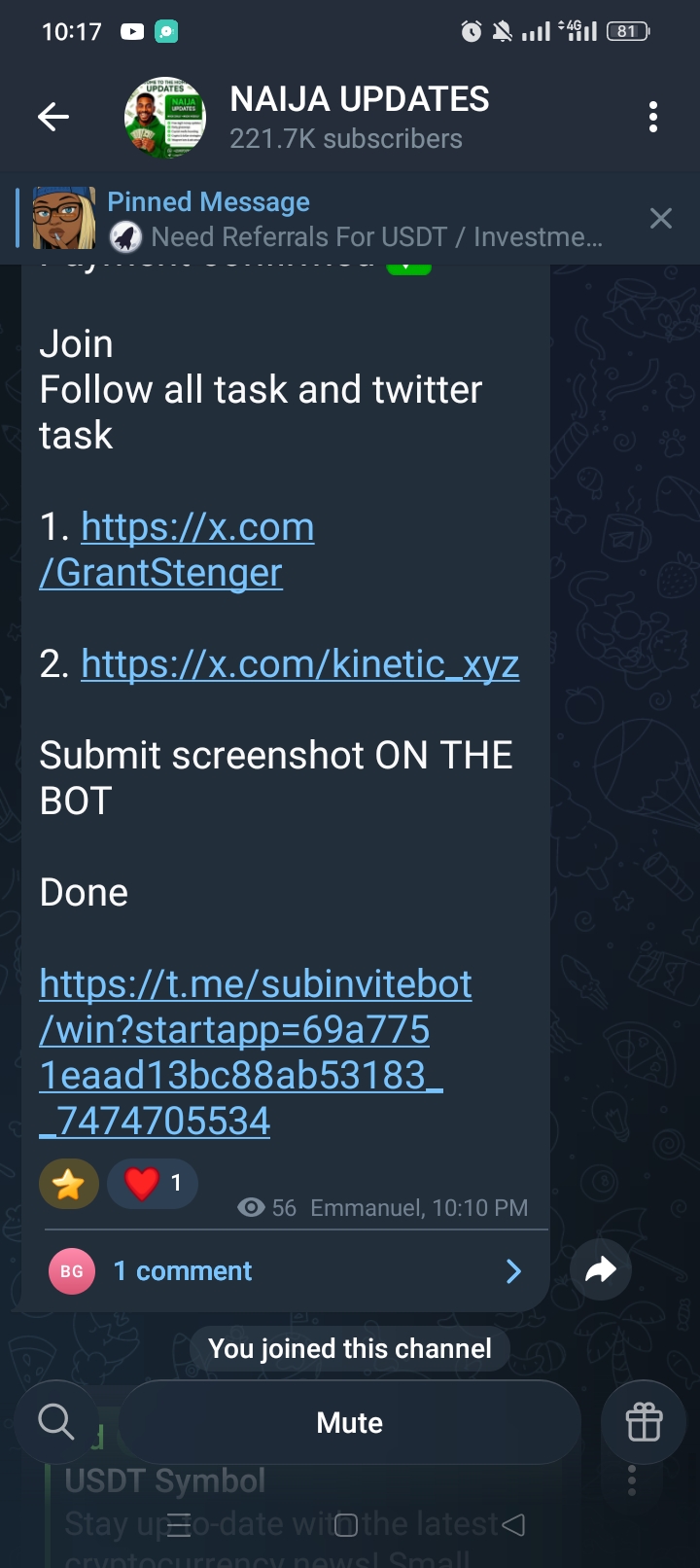Open the Pinned Message preview

pos(355,219)
